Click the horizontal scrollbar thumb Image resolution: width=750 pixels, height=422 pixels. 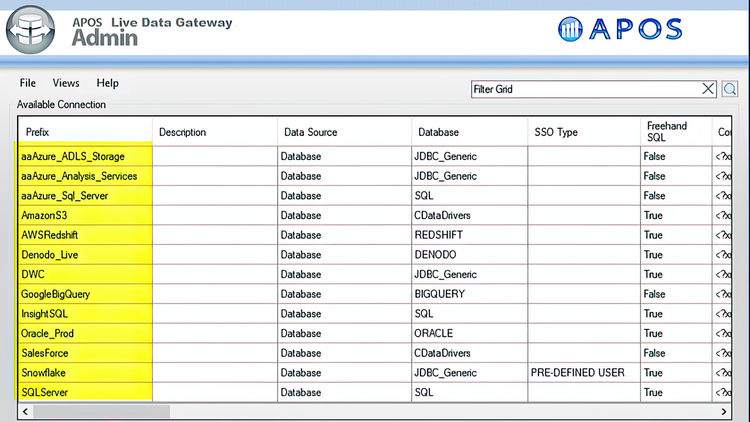tap(101, 411)
